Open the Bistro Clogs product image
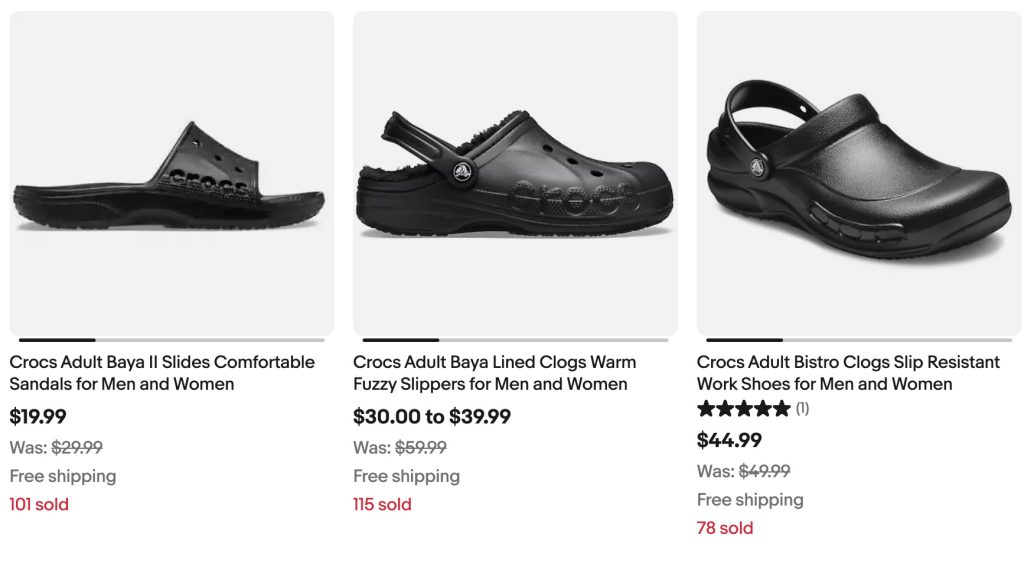 (x=859, y=173)
